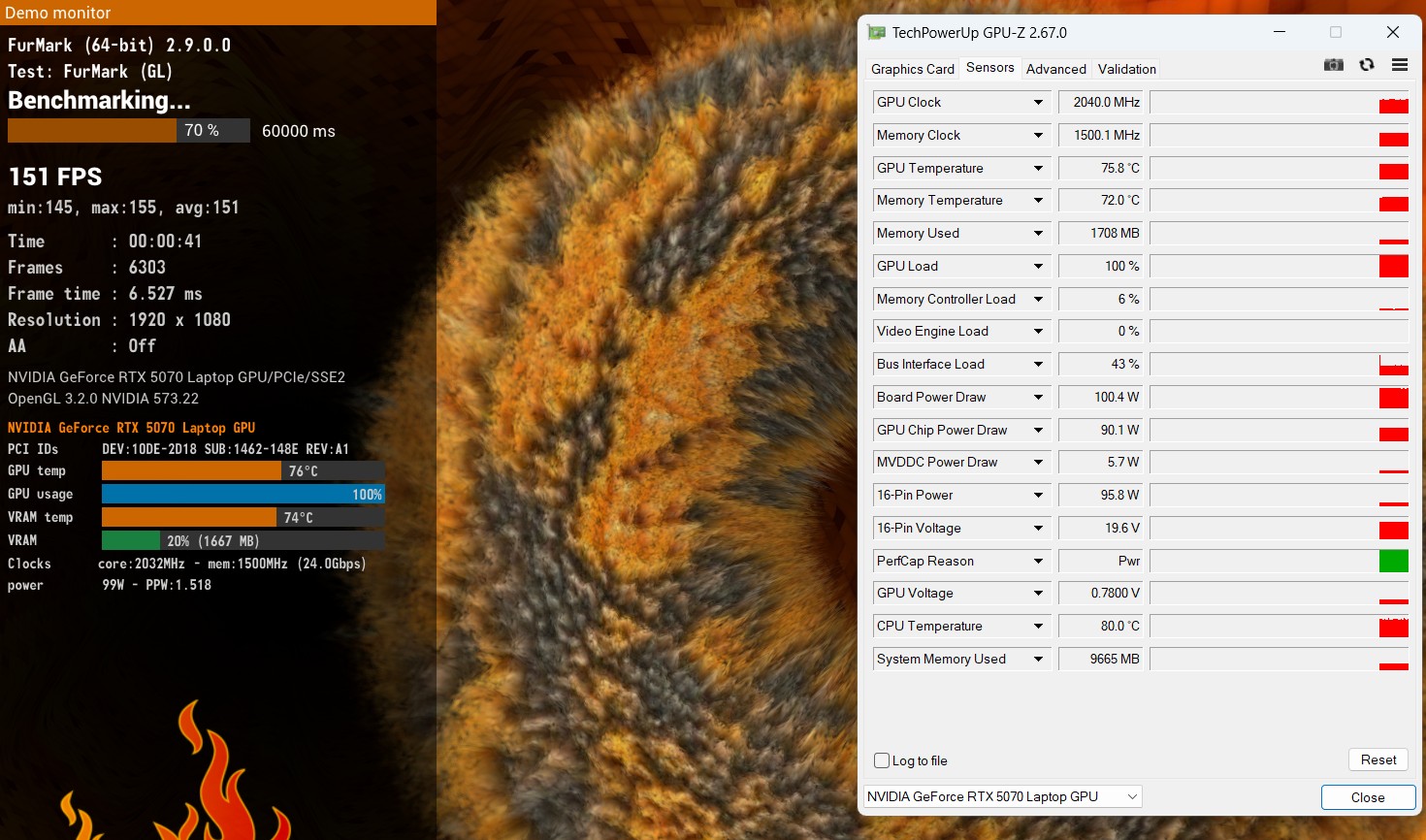
Task: Expand the PerfCap Reason dropdown
Action: [1038, 562]
